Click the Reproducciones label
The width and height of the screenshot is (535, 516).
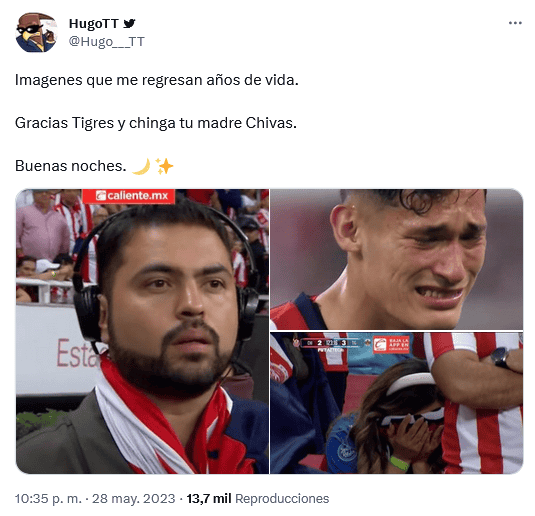point(282,499)
